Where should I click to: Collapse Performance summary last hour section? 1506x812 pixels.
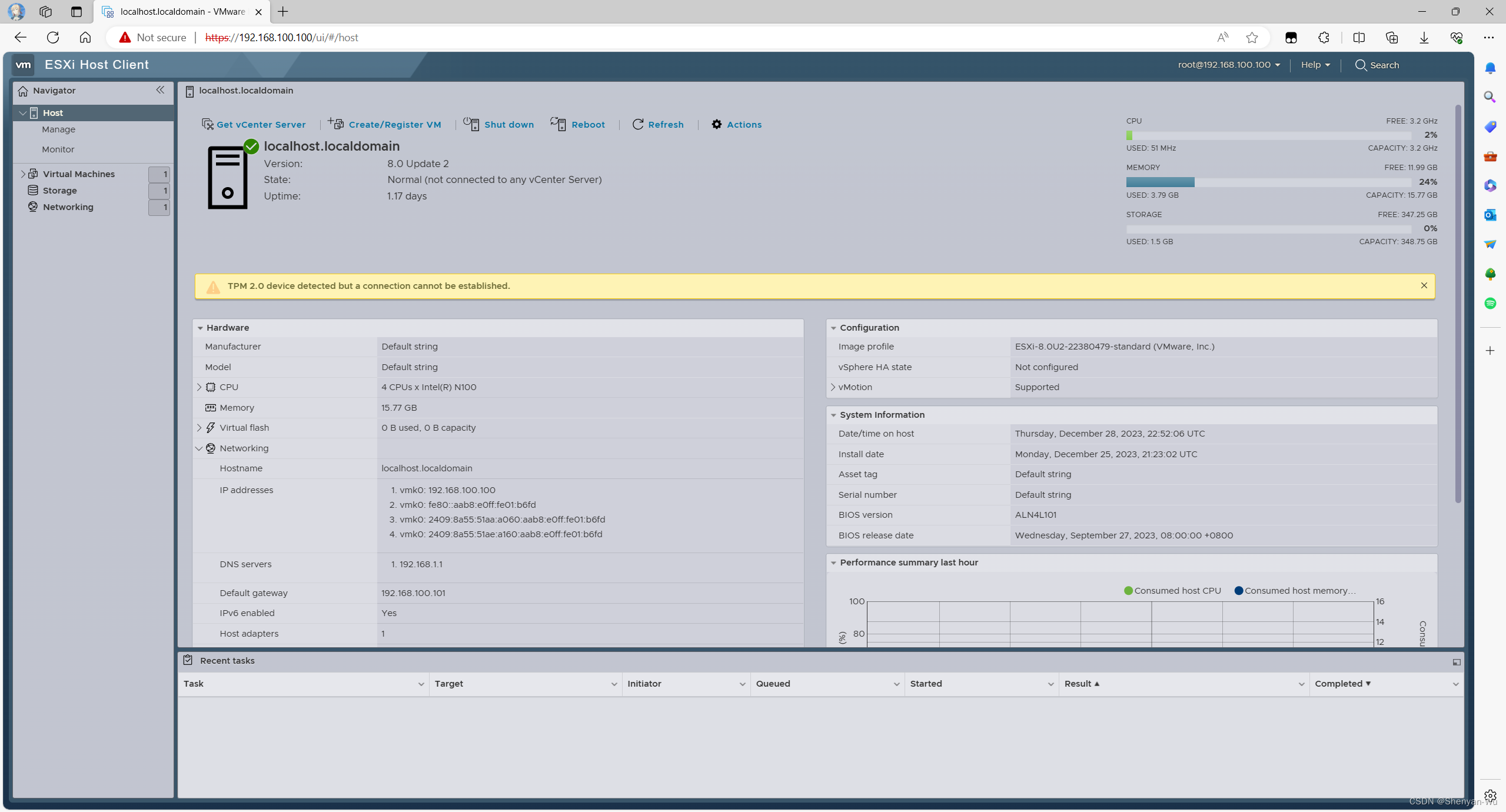tap(833, 563)
